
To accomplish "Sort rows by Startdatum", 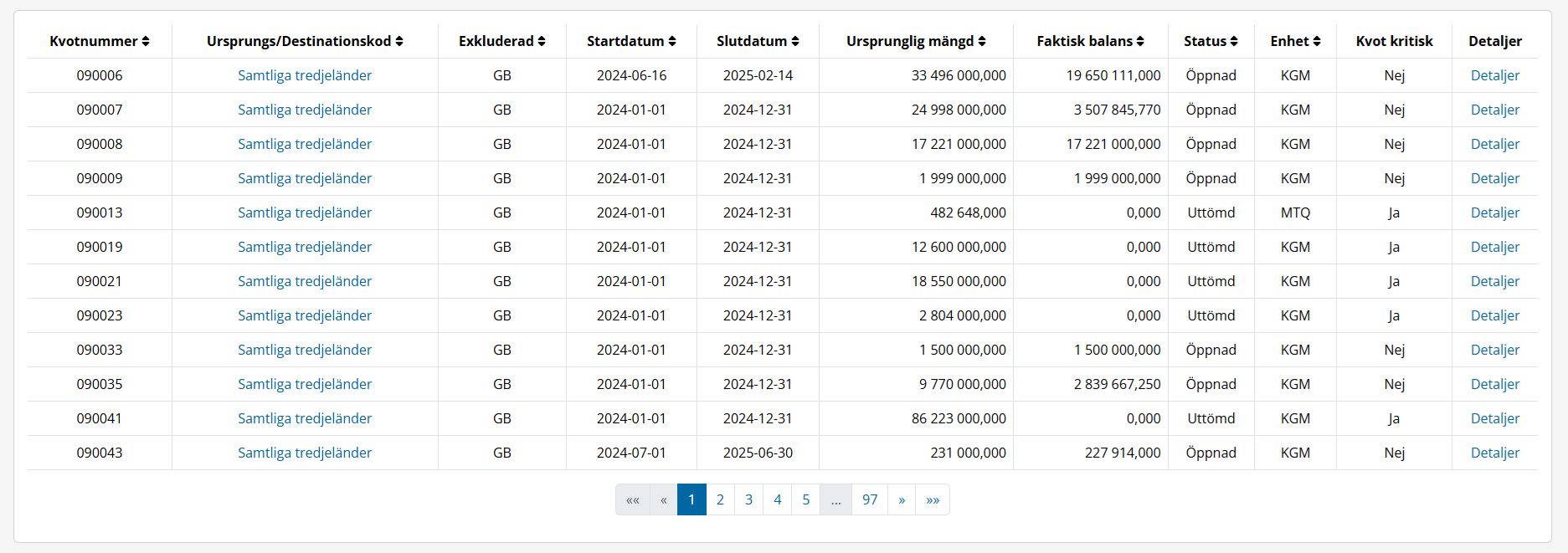I will [672, 41].
